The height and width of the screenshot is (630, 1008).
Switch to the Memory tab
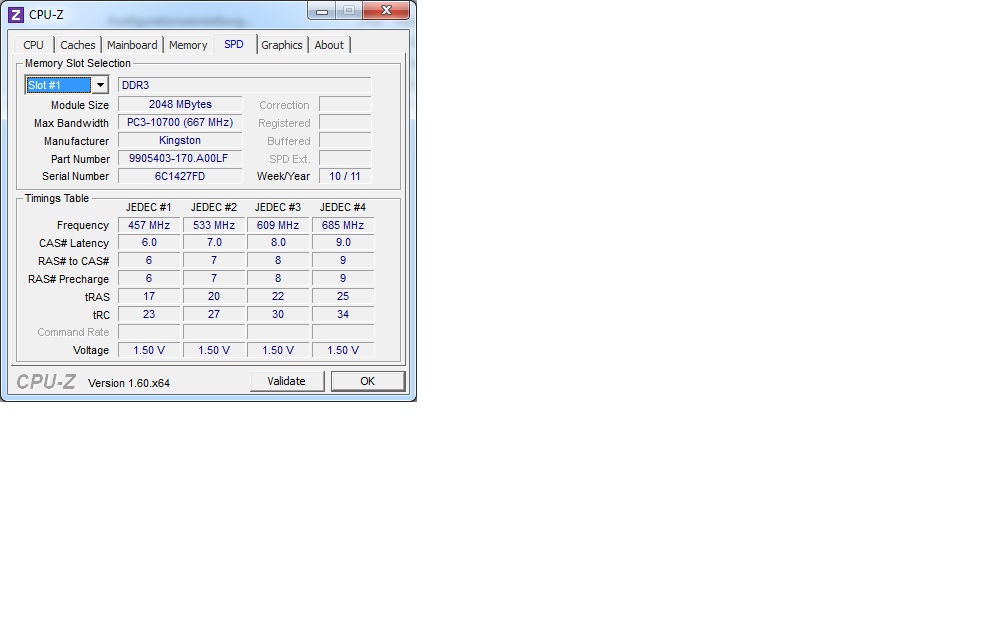coord(188,45)
